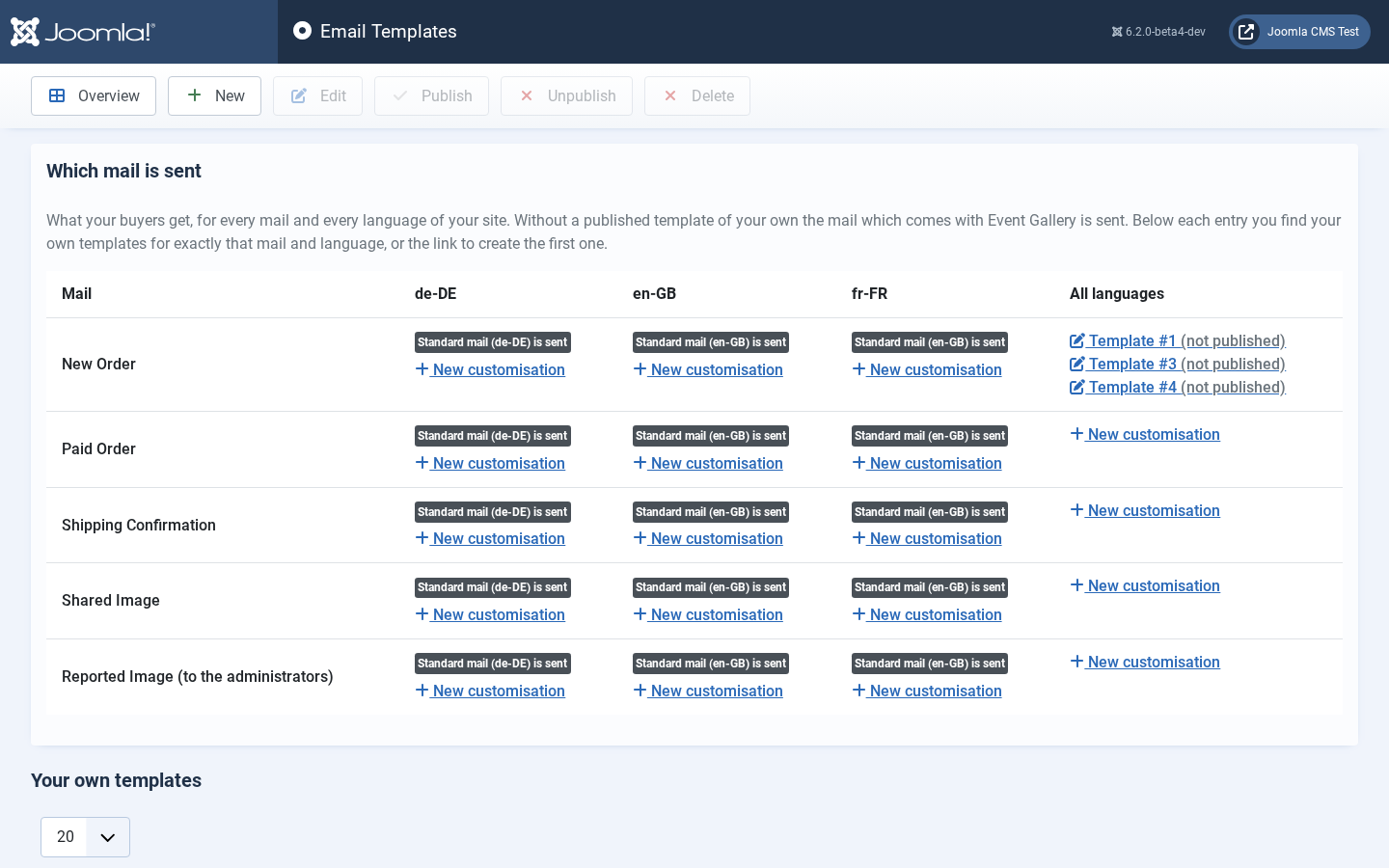Add Reported Image customisation for en-GB
The image size is (1389, 868).
[x=708, y=691]
